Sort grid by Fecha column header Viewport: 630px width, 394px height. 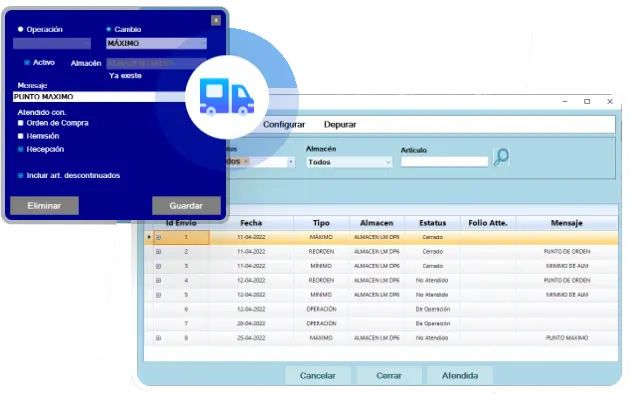[251, 223]
